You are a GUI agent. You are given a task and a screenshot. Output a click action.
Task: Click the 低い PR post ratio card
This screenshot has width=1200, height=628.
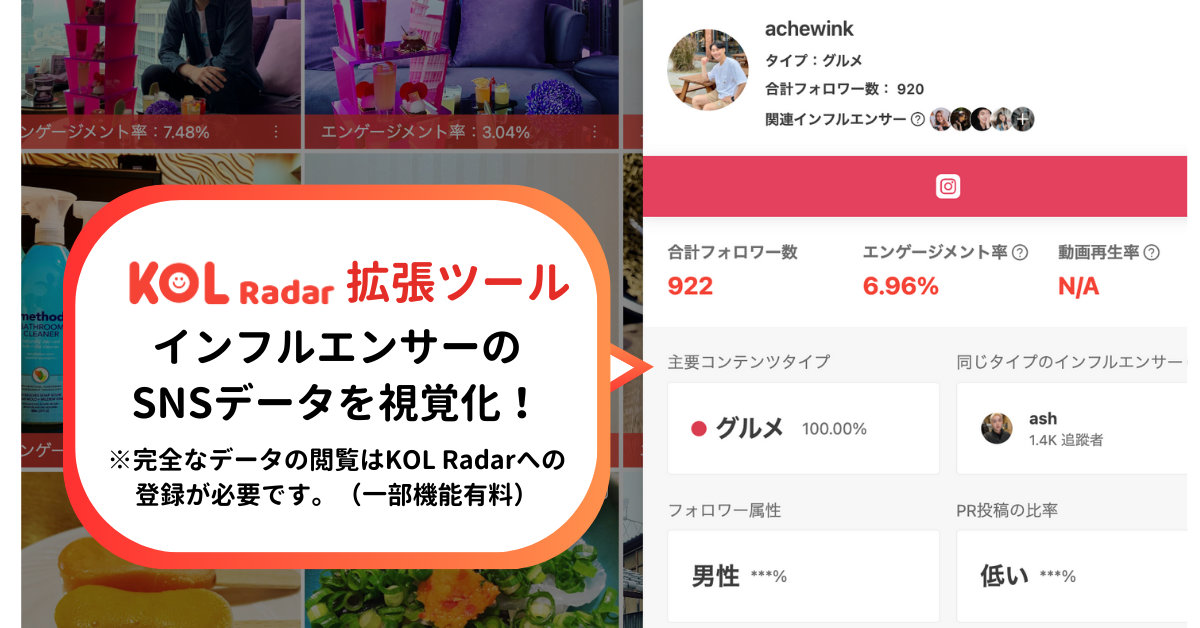point(1073,576)
